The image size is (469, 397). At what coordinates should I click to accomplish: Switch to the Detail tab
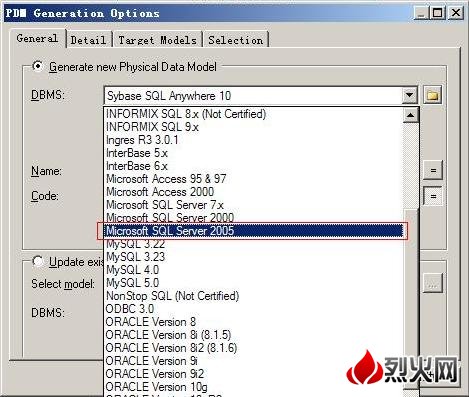click(x=88, y=40)
